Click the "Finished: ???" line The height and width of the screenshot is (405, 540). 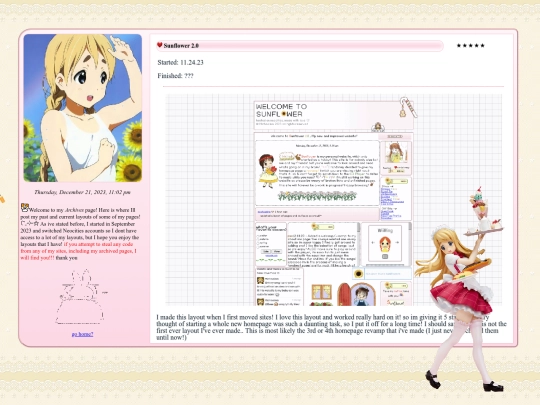point(175,76)
